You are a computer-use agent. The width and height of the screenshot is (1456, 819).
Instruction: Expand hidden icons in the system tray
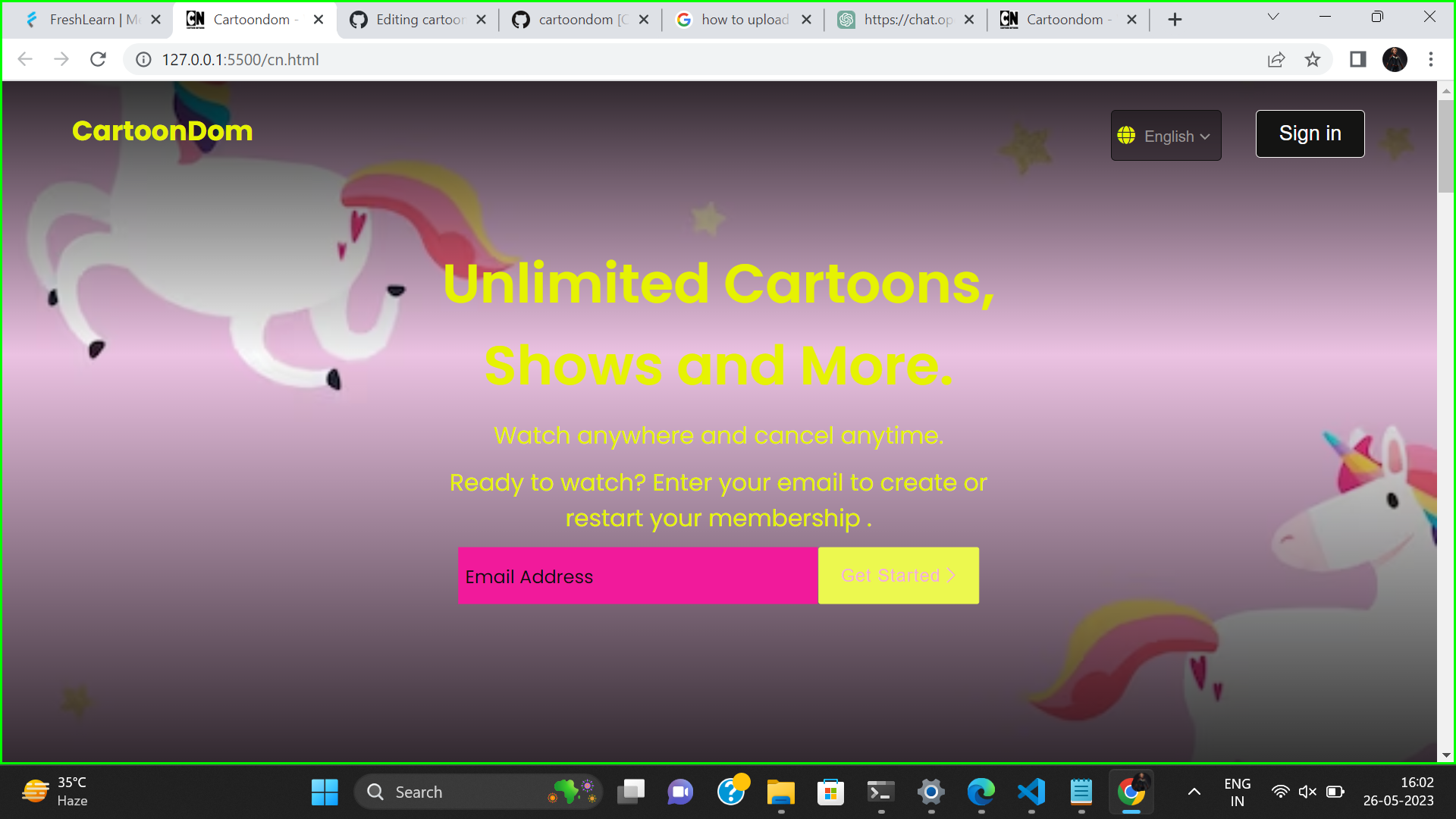pos(1194,792)
